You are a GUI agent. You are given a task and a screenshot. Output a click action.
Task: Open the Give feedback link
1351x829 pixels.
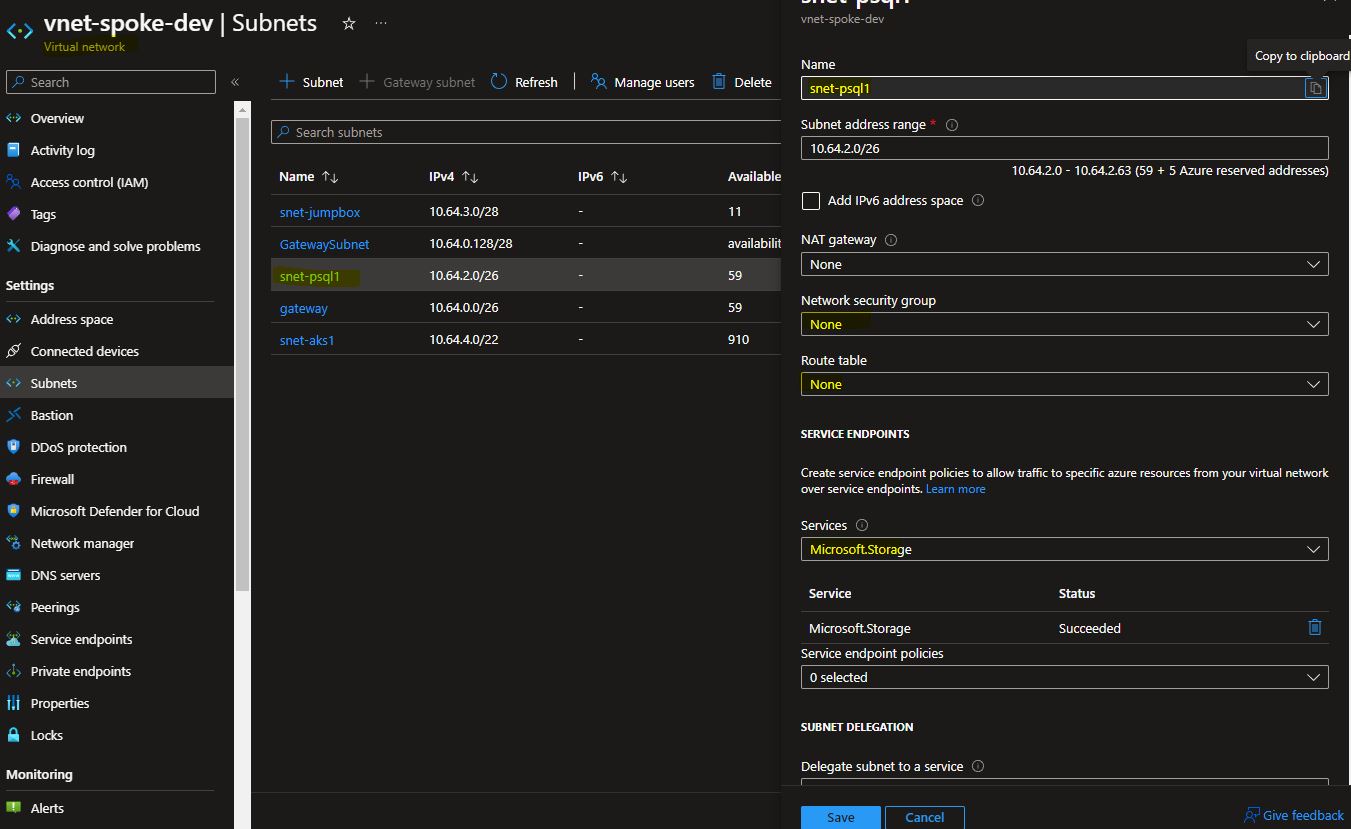click(1294, 815)
